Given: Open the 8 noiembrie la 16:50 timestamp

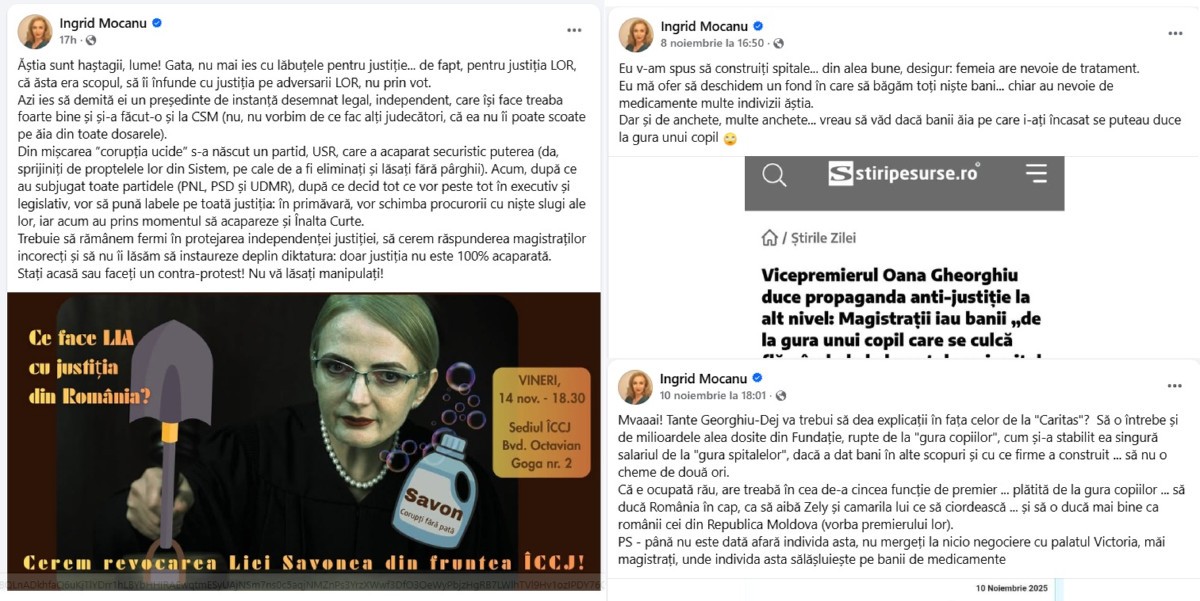Looking at the screenshot, I should tap(712, 44).
